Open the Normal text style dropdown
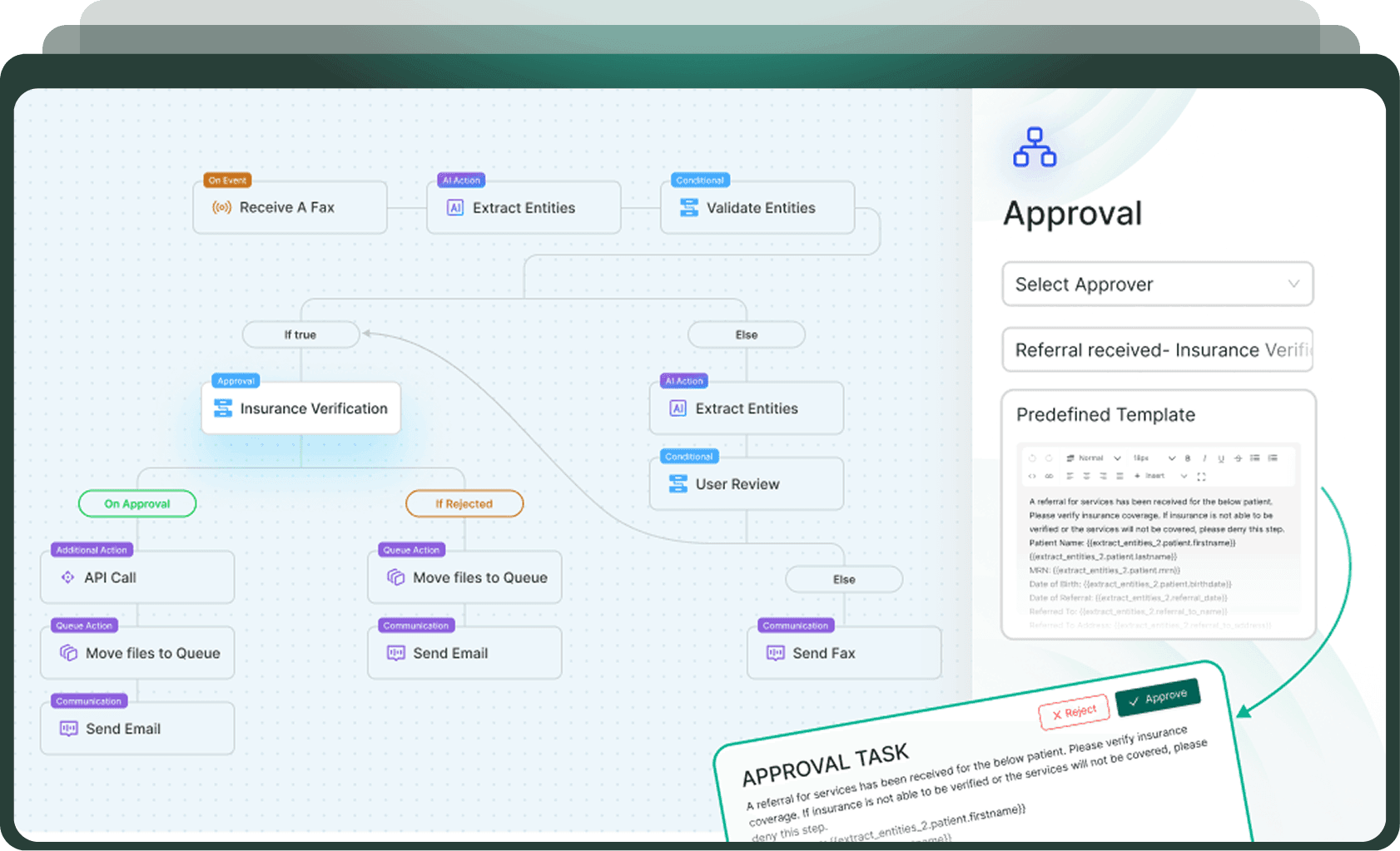The height and width of the screenshot is (851, 1400). tap(1094, 458)
